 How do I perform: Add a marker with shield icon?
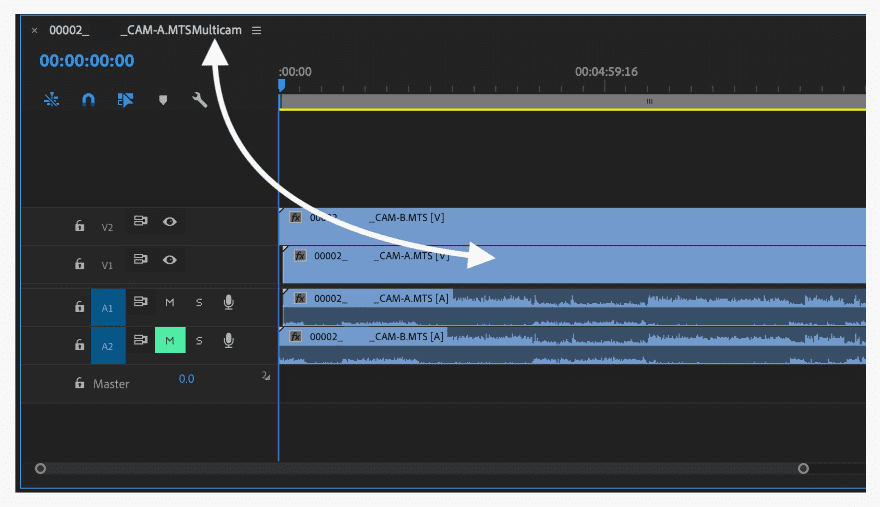click(163, 100)
